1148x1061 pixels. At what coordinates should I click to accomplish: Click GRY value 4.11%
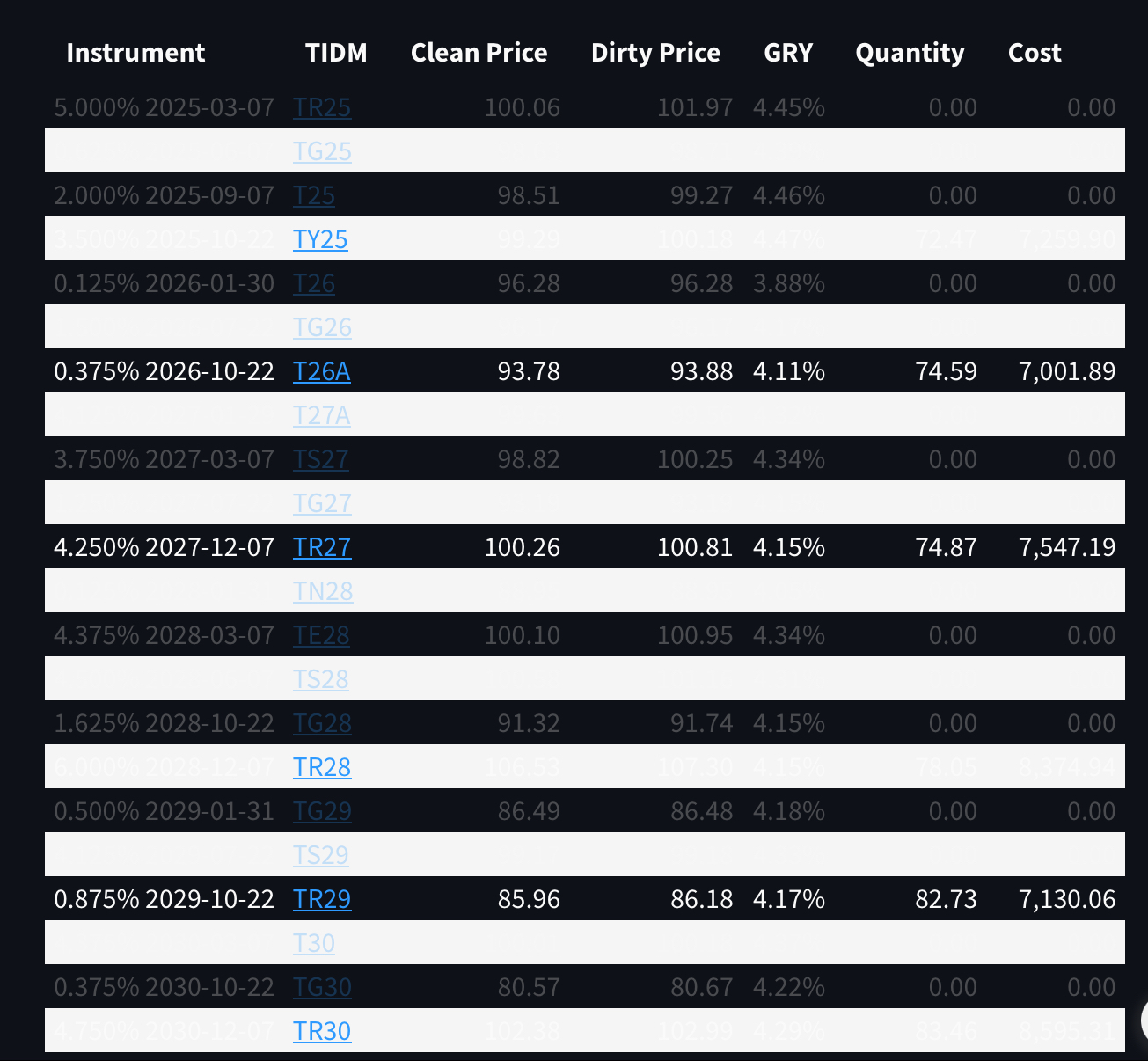click(x=789, y=371)
